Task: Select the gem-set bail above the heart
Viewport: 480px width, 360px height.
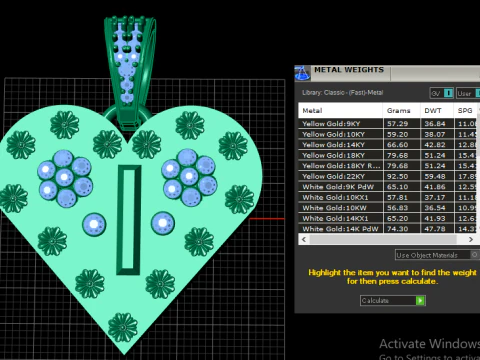Action: pos(129,72)
